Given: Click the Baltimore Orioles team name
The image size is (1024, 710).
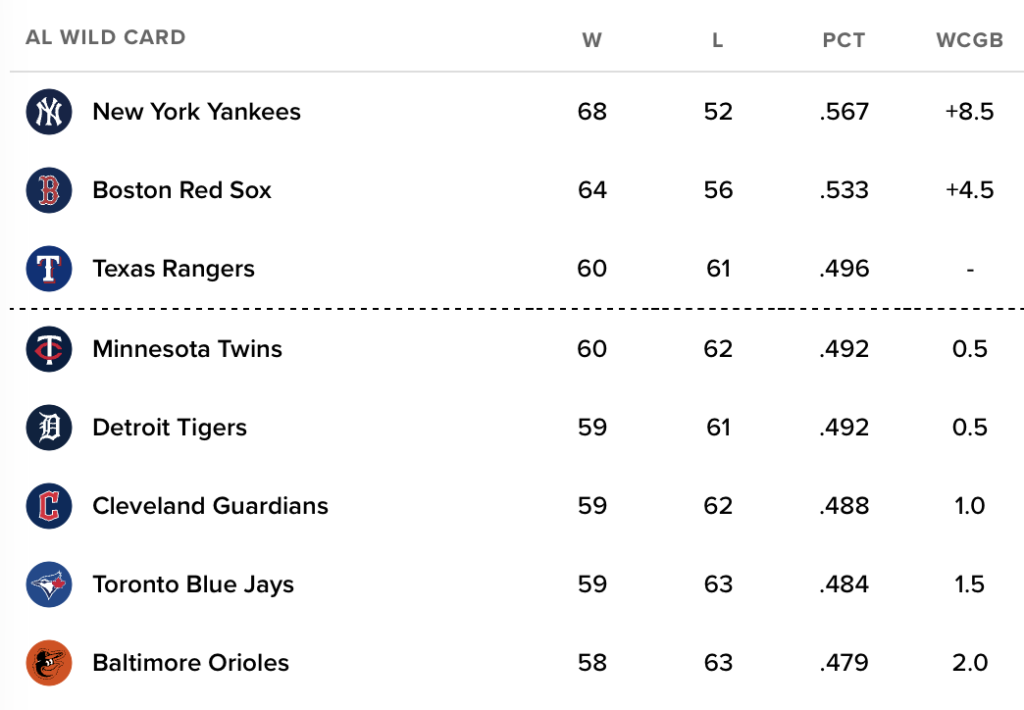Looking at the screenshot, I should coord(191,662).
